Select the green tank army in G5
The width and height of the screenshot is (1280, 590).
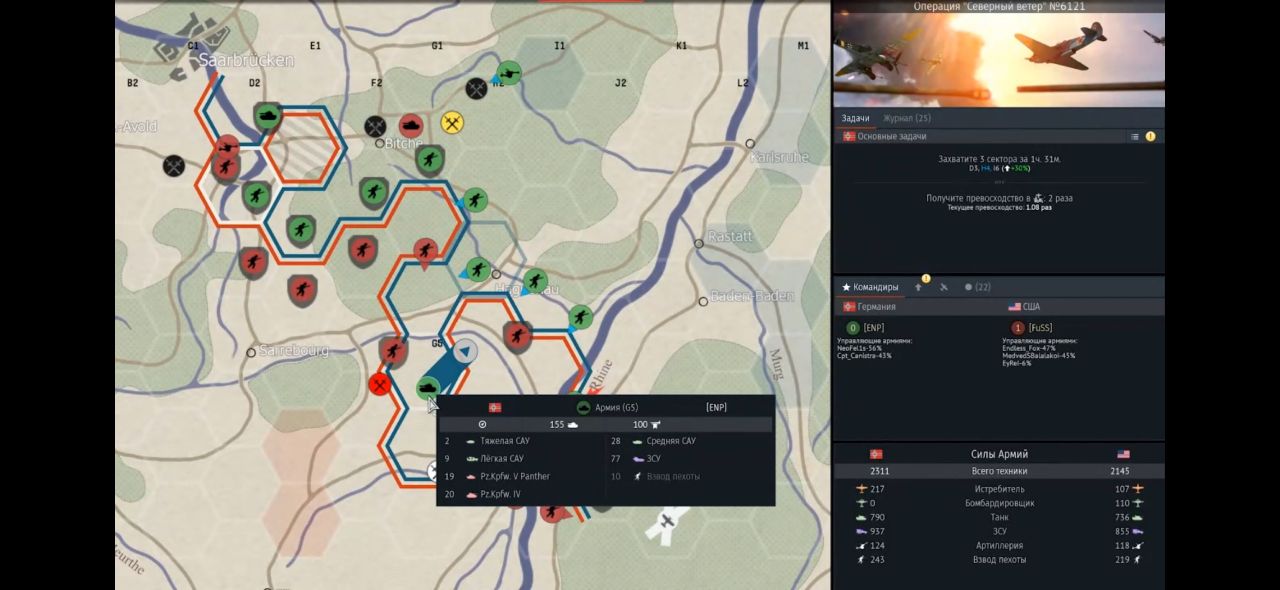(x=429, y=387)
